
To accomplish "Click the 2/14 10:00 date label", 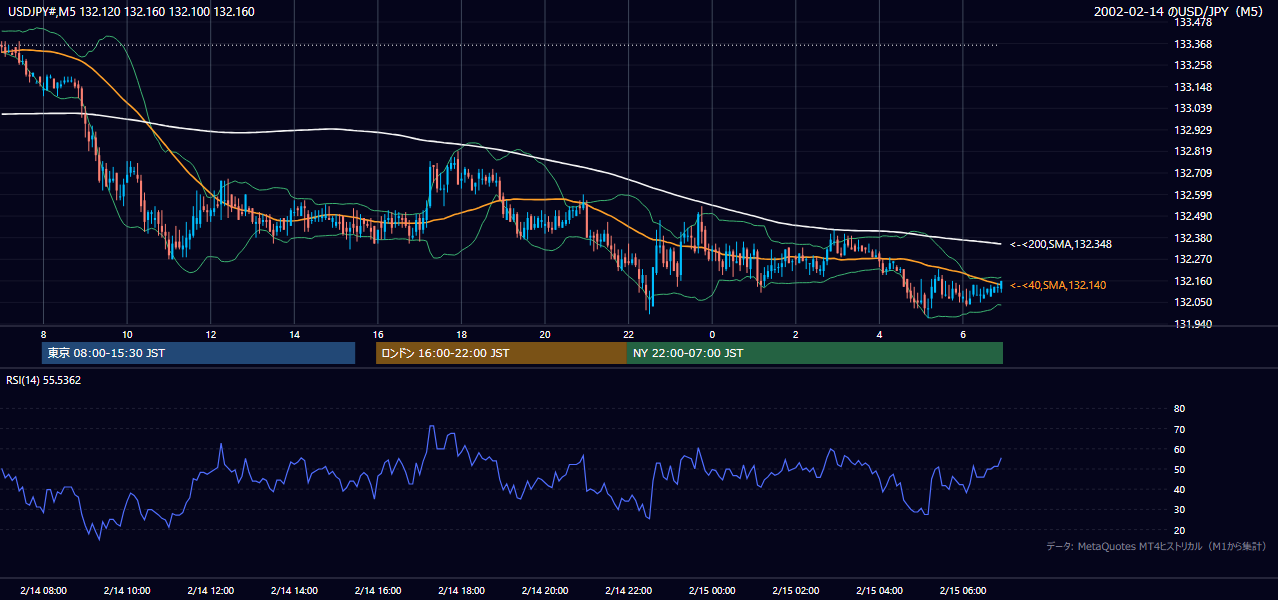I will (x=127, y=590).
